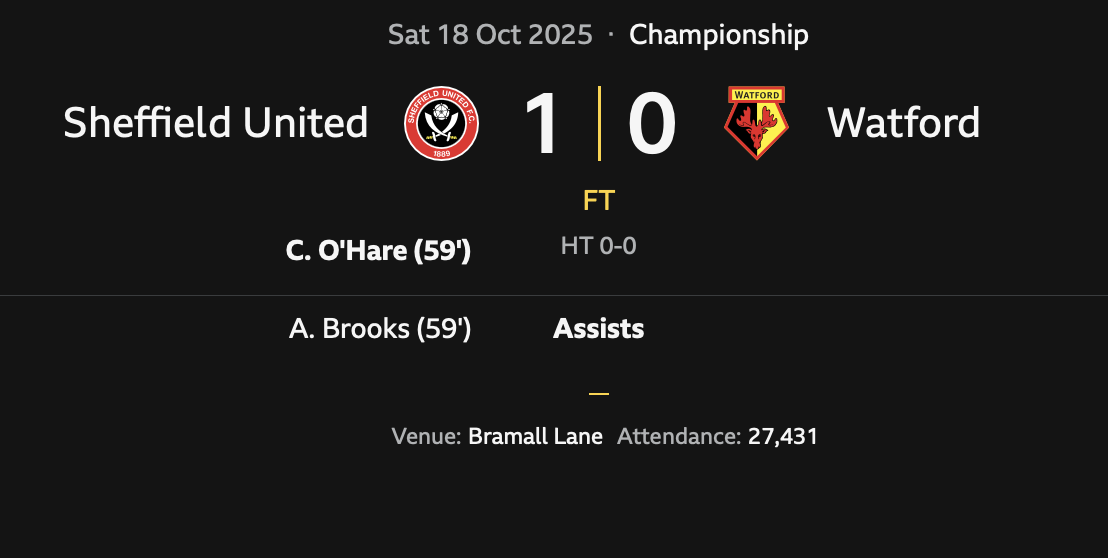Click the small yellow dash below Assists

pyautogui.click(x=599, y=394)
